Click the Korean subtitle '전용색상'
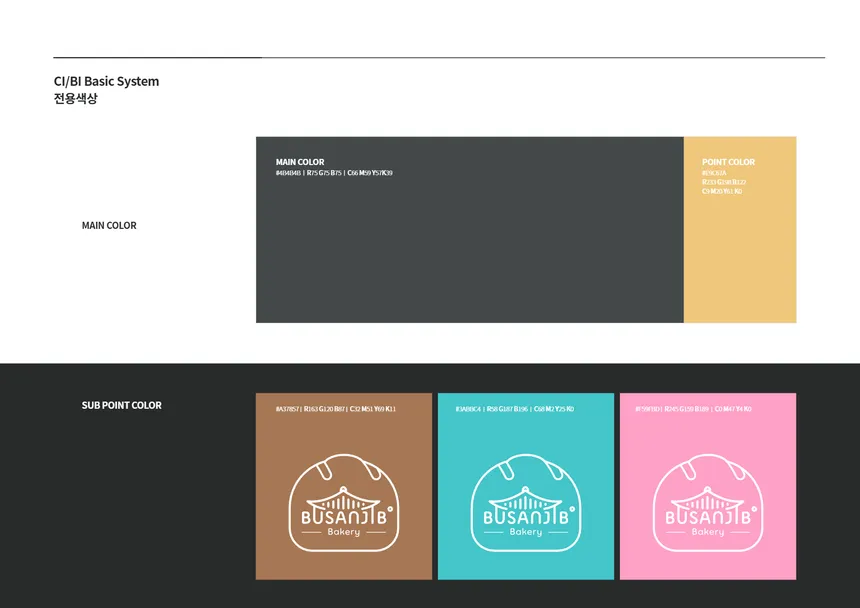The height and width of the screenshot is (608, 860). tap(76, 99)
